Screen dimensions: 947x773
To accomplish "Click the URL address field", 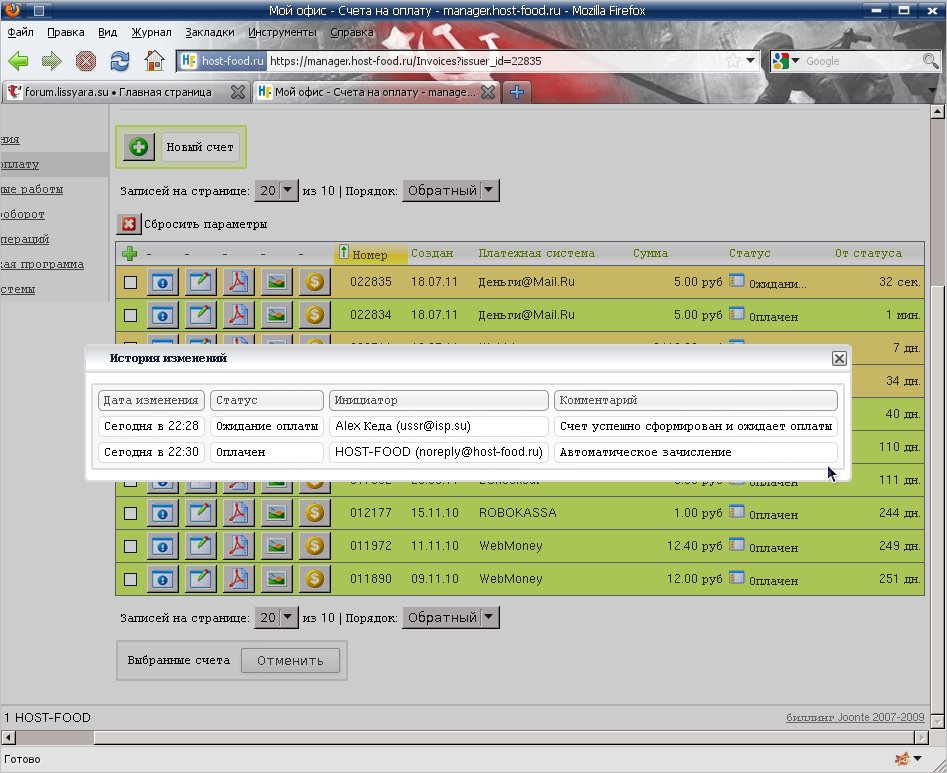I will (495, 61).
